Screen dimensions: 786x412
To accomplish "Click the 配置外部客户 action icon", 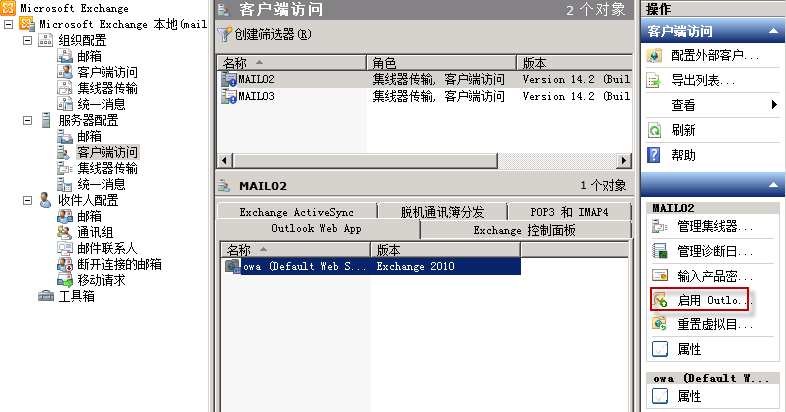I will [654, 55].
